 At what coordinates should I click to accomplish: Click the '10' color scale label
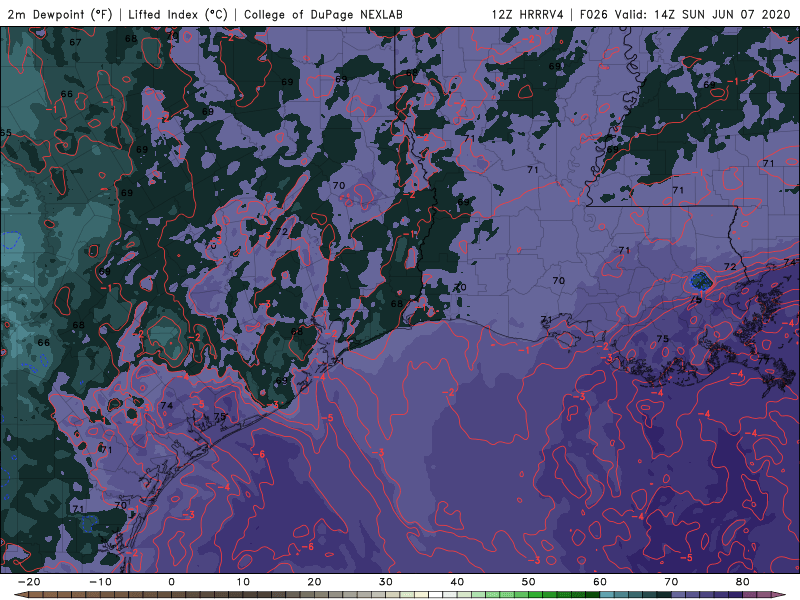[243, 582]
